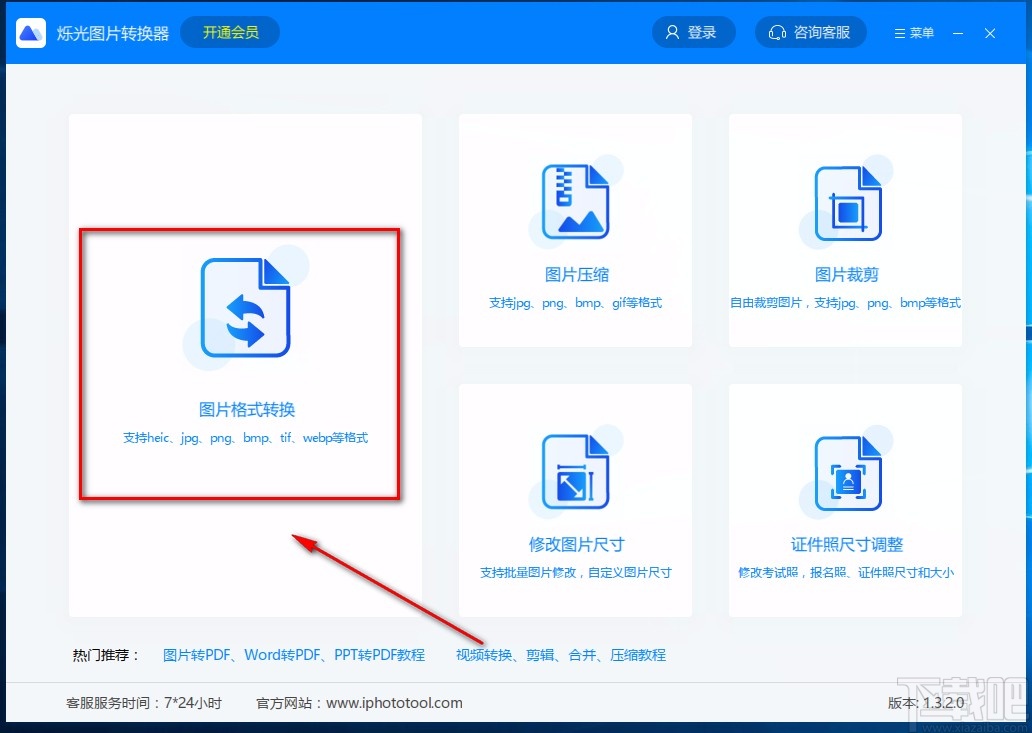Click the headset icon beside 咨询客服

(778, 32)
